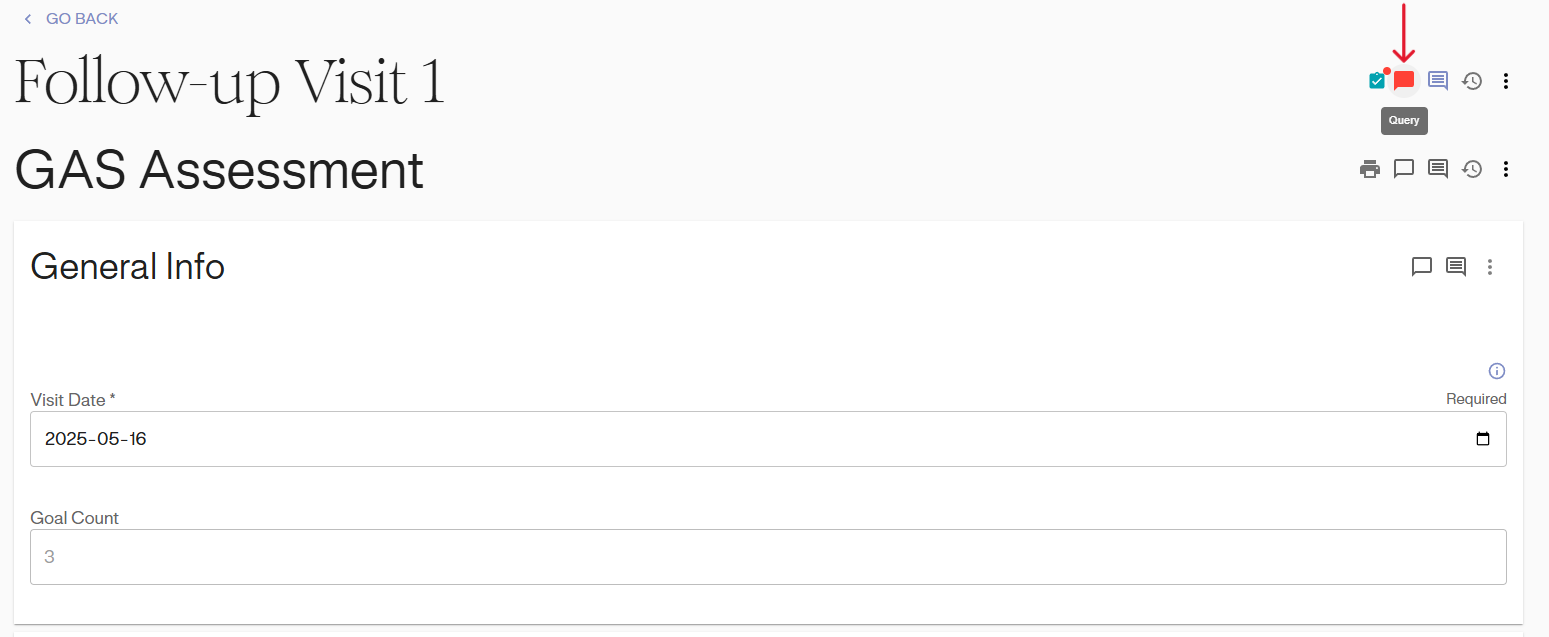Expand the GAS Assessment three-dot options menu
1549x637 pixels.
pos(1506,169)
